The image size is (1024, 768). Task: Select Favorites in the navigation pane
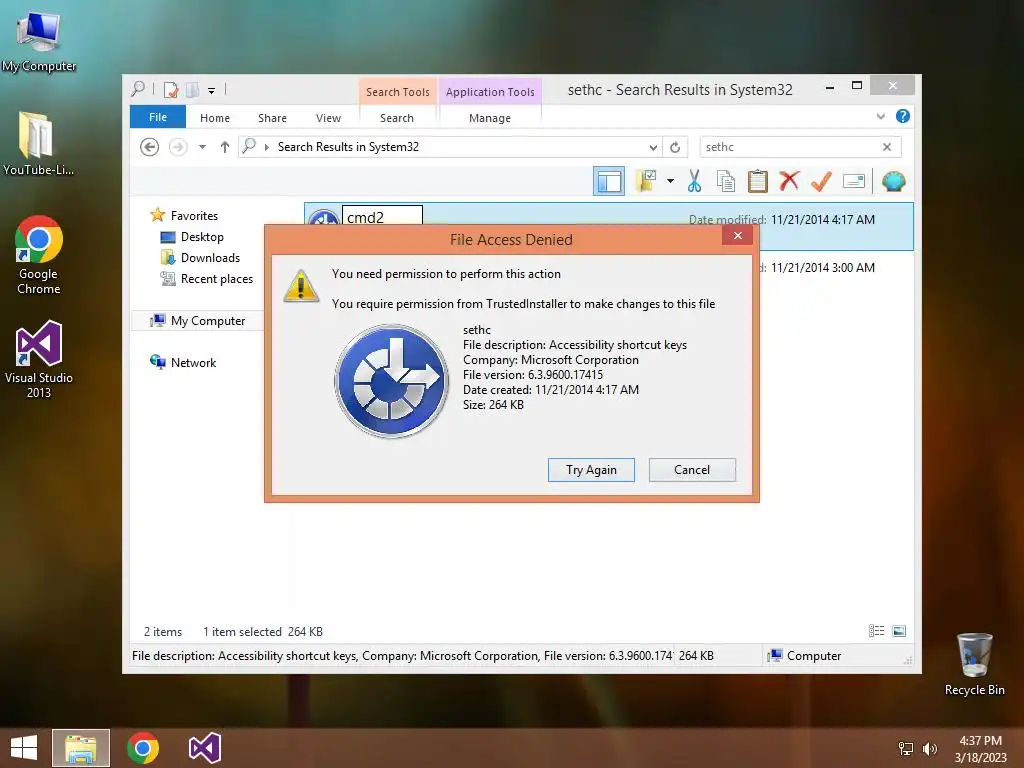[x=194, y=216]
